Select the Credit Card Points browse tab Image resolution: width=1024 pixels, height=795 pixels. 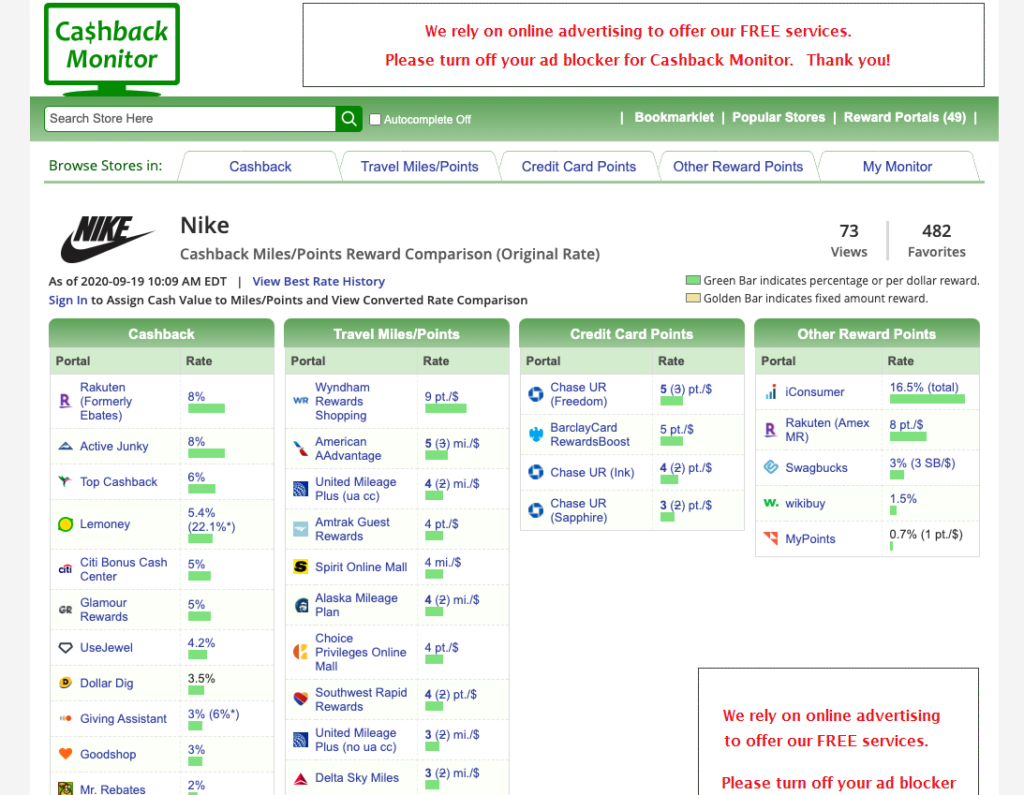click(579, 167)
